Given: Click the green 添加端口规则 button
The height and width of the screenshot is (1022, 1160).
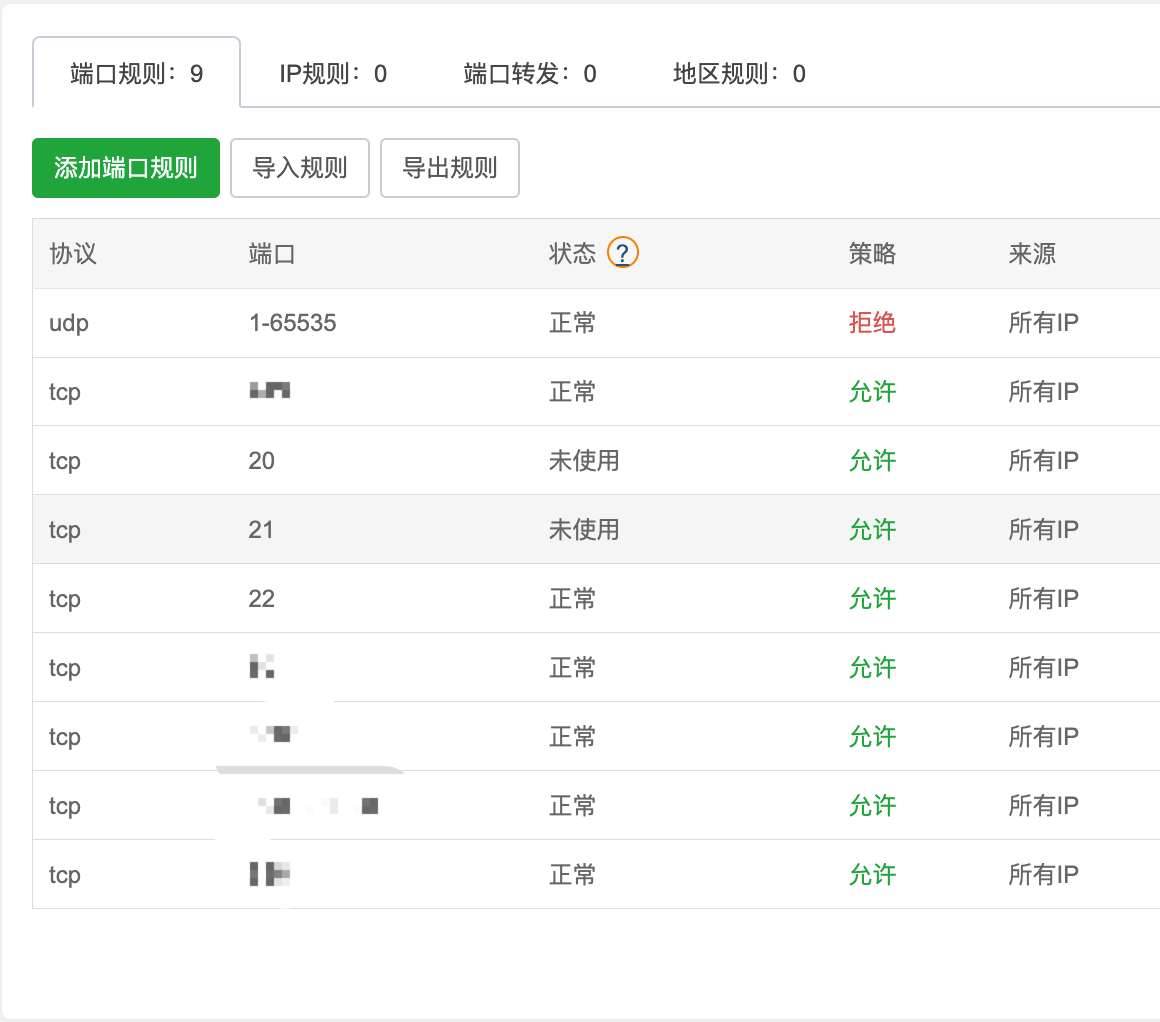Looking at the screenshot, I should (x=125, y=168).
